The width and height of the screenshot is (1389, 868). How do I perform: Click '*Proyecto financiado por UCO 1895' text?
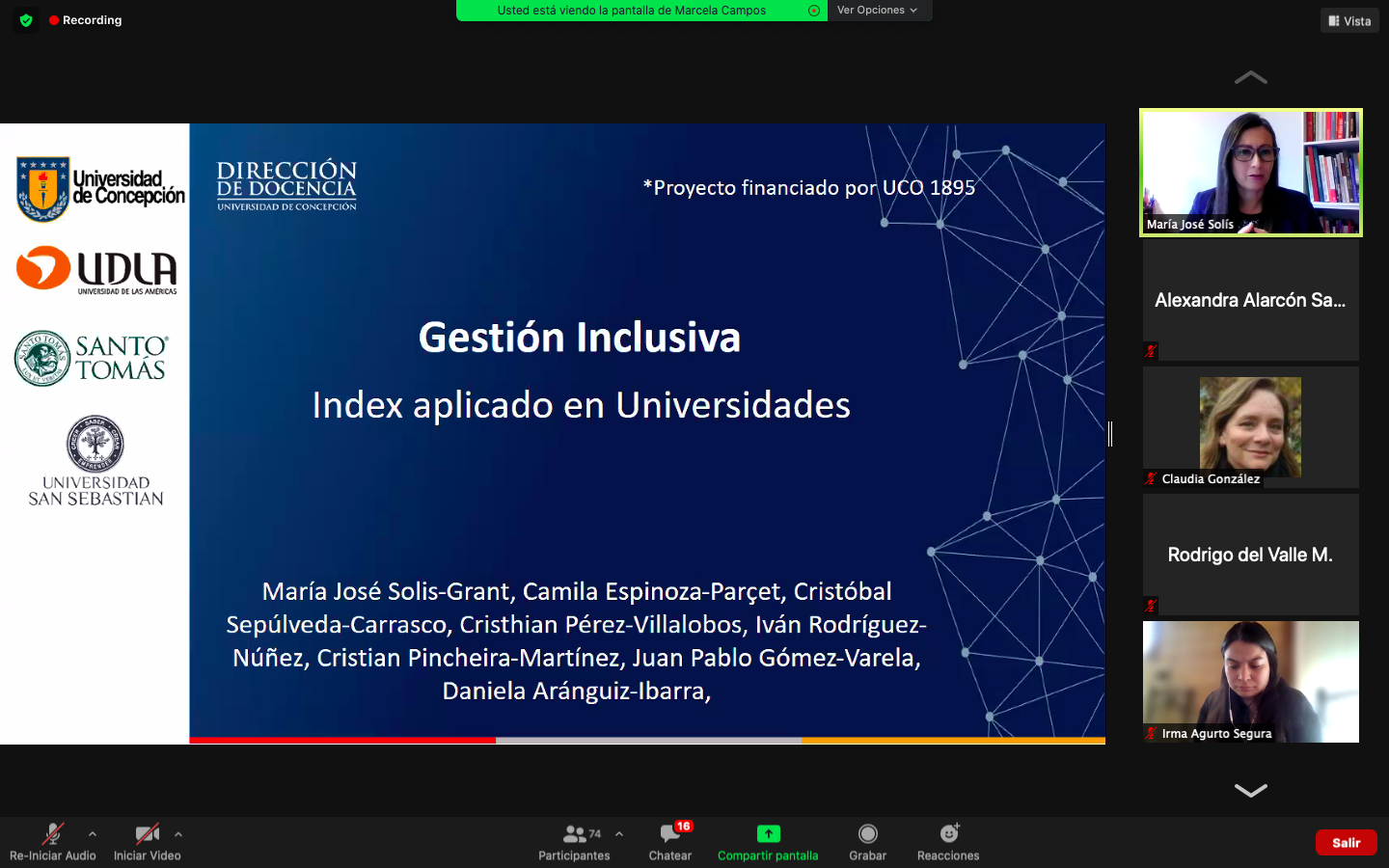pyautogui.click(x=809, y=188)
